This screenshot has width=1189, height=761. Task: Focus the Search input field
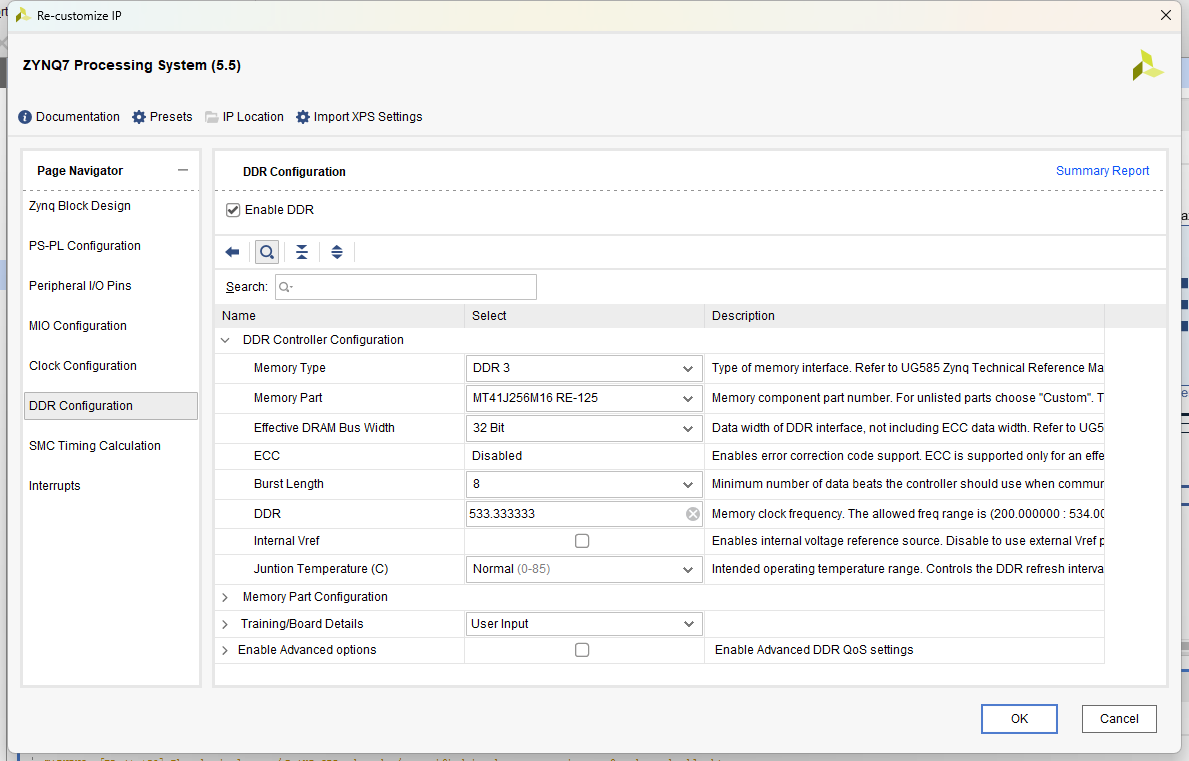pyautogui.click(x=406, y=287)
